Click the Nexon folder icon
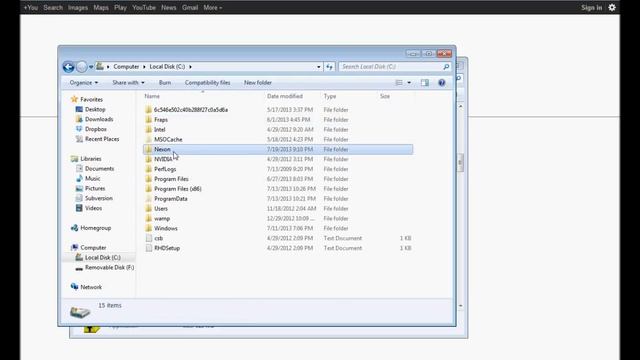Image resolution: width=640 pixels, height=360 pixels. click(x=149, y=149)
